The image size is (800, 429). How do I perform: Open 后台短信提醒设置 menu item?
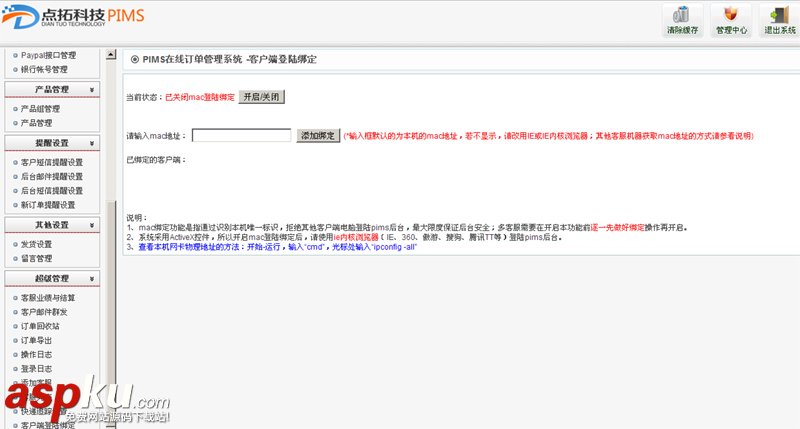pyautogui.click(x=52, y=191)
